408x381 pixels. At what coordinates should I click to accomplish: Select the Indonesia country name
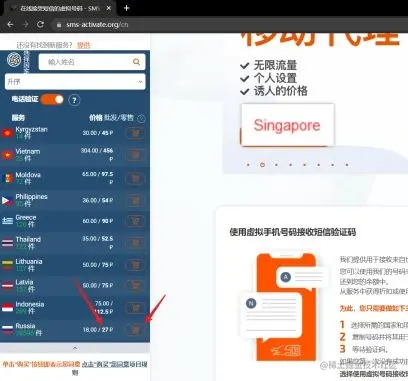(x=30, y=304)
